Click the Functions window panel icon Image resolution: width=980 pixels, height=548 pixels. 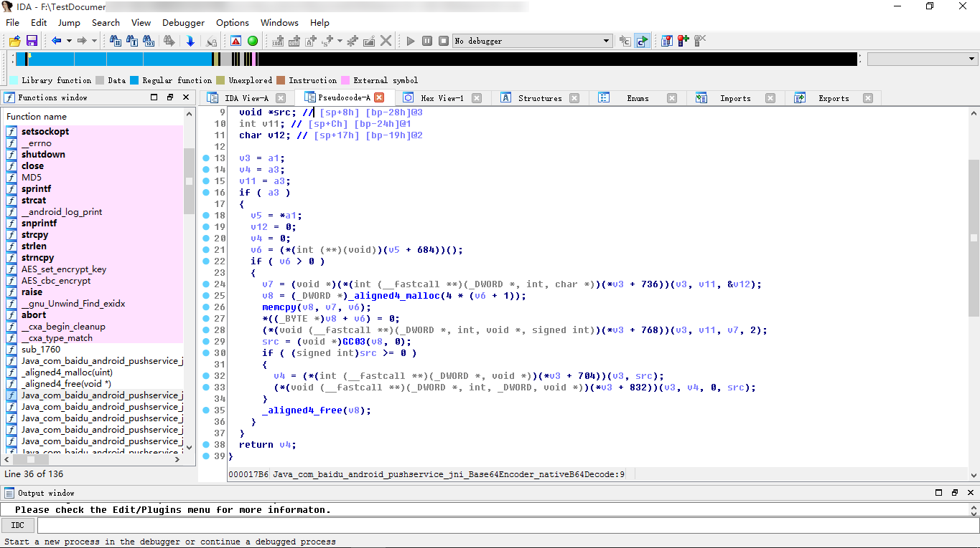[9, 97]
